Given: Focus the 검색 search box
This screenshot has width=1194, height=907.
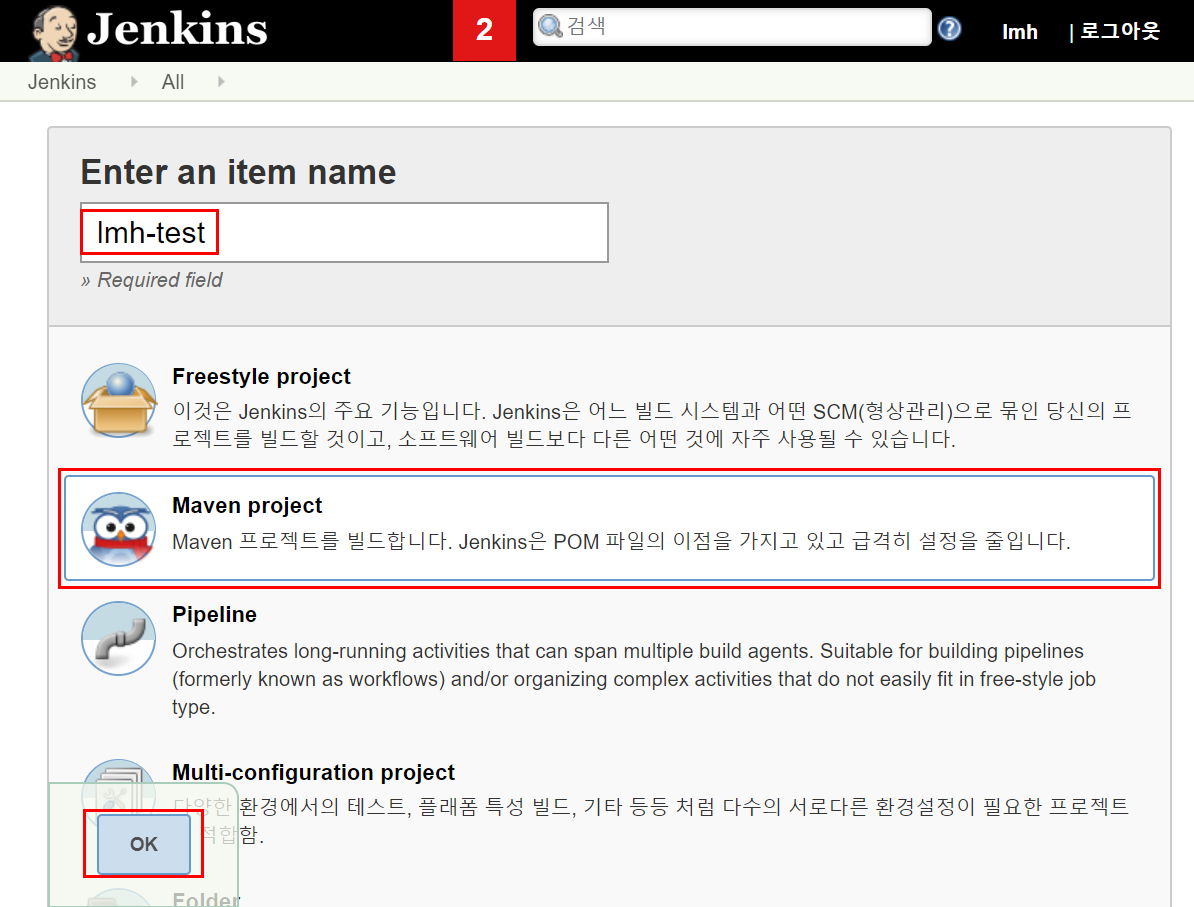Looking at the screenshot, I should point(732,27).
